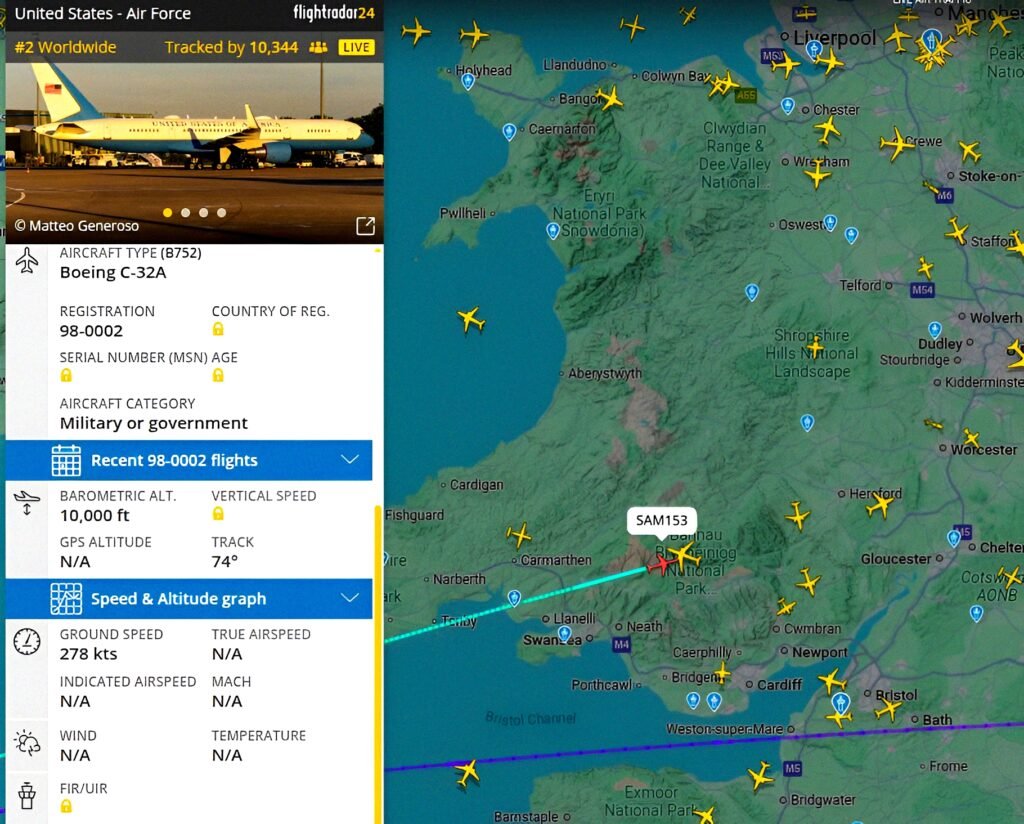Click the lock icon under Country of Reg.
Image resolution: width=1024 pixels, height=824 pixels.
218,329
